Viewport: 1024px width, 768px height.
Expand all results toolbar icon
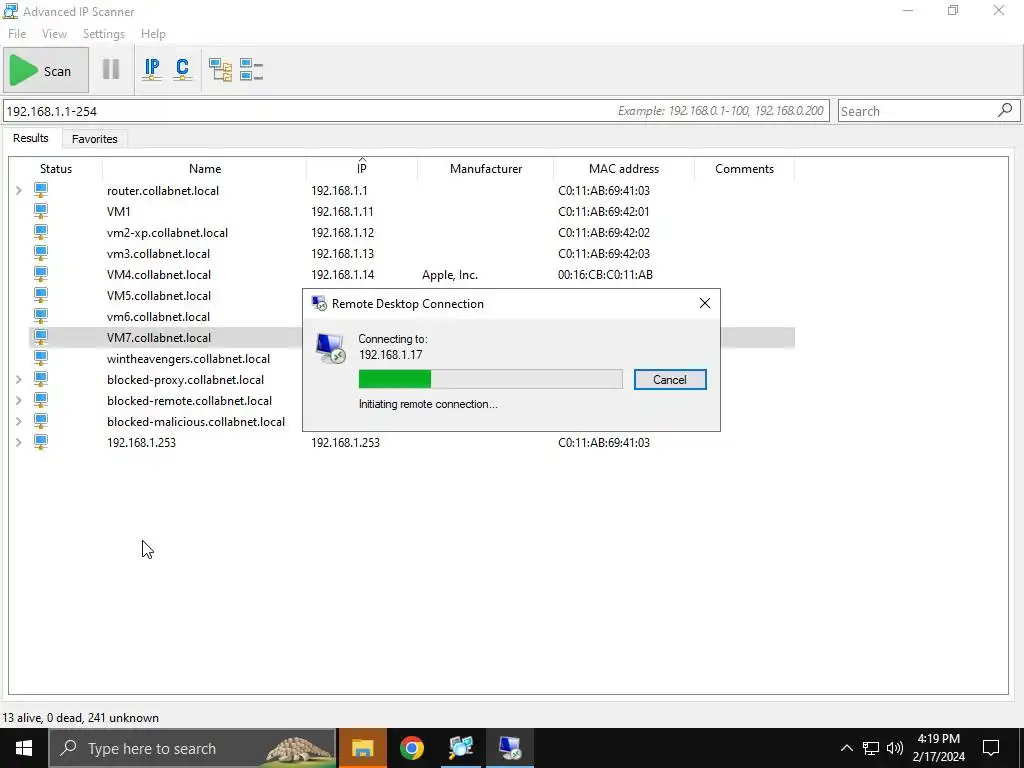click(x=220, y=69)
